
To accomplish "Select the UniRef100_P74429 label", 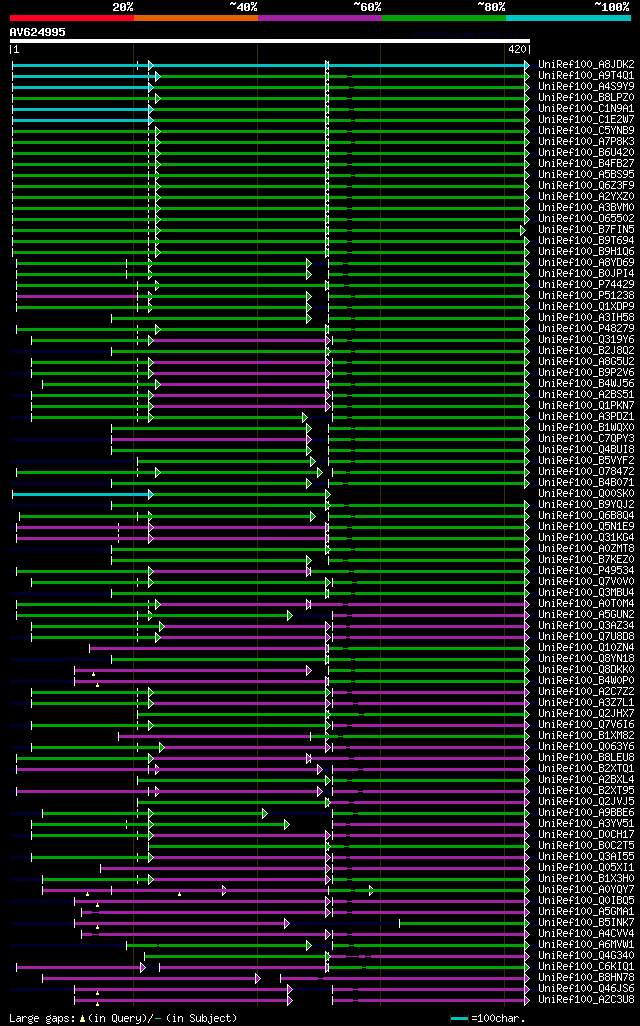I will [586, 285].
